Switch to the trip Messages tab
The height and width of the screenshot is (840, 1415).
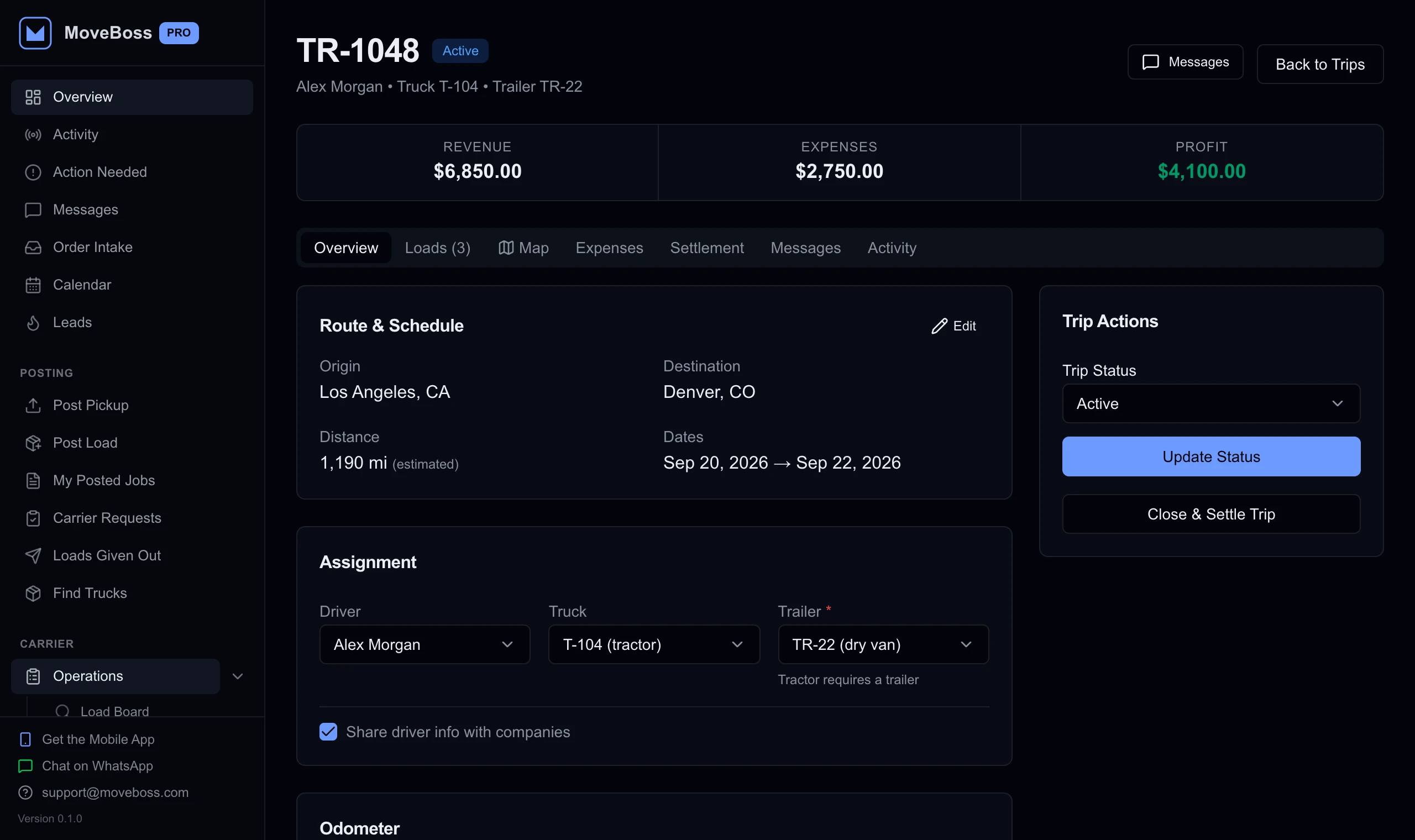point(805,248)
